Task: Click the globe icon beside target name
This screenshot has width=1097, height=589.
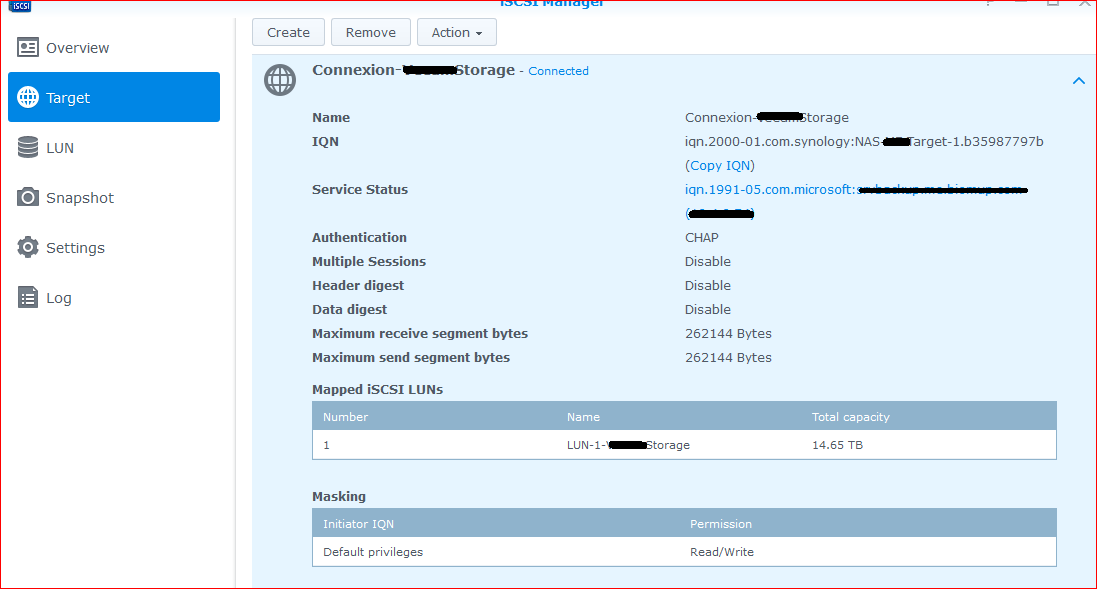Action: tap(280, 80)
